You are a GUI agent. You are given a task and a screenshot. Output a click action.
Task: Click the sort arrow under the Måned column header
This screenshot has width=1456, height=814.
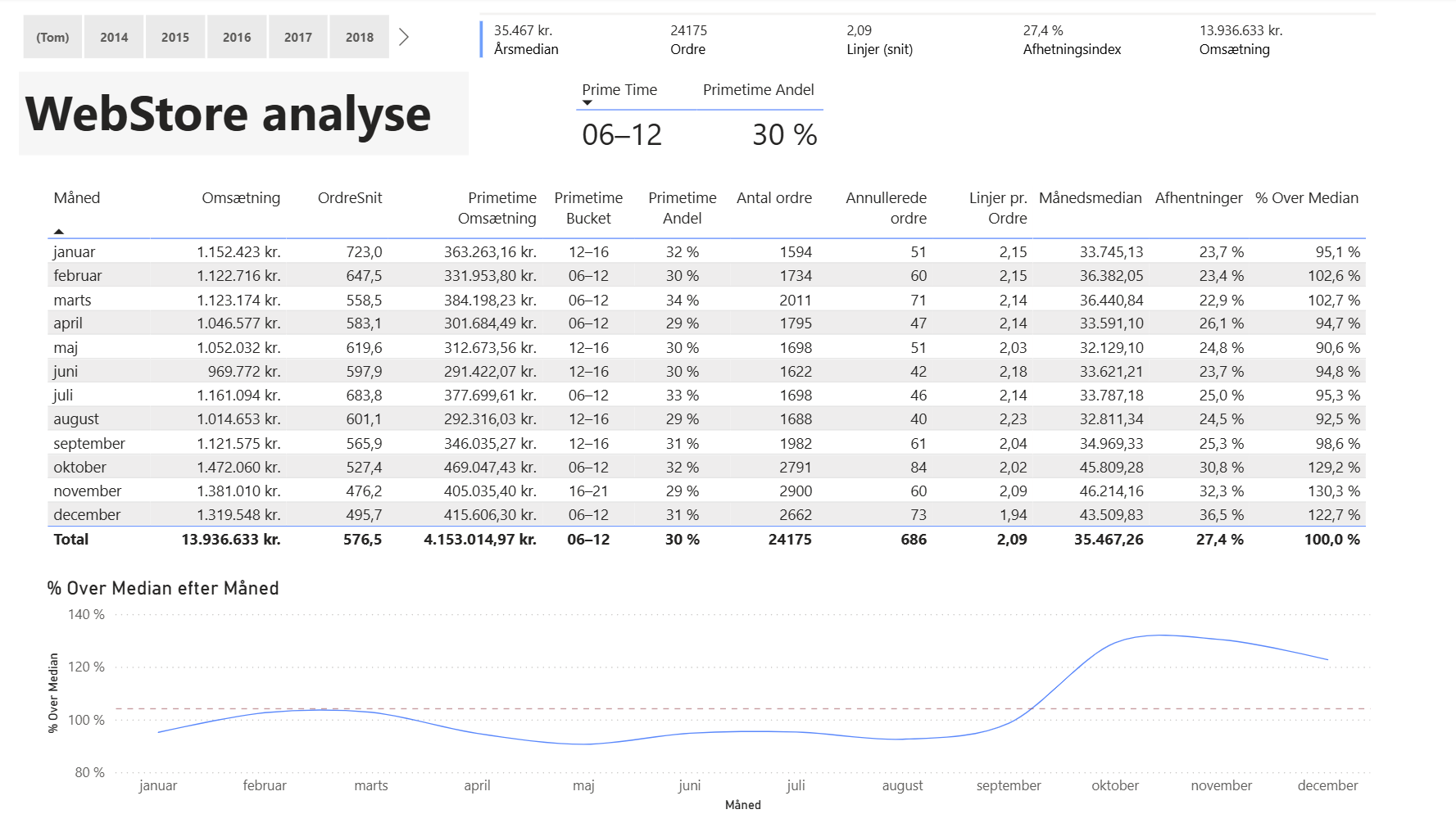click(59, 233)
